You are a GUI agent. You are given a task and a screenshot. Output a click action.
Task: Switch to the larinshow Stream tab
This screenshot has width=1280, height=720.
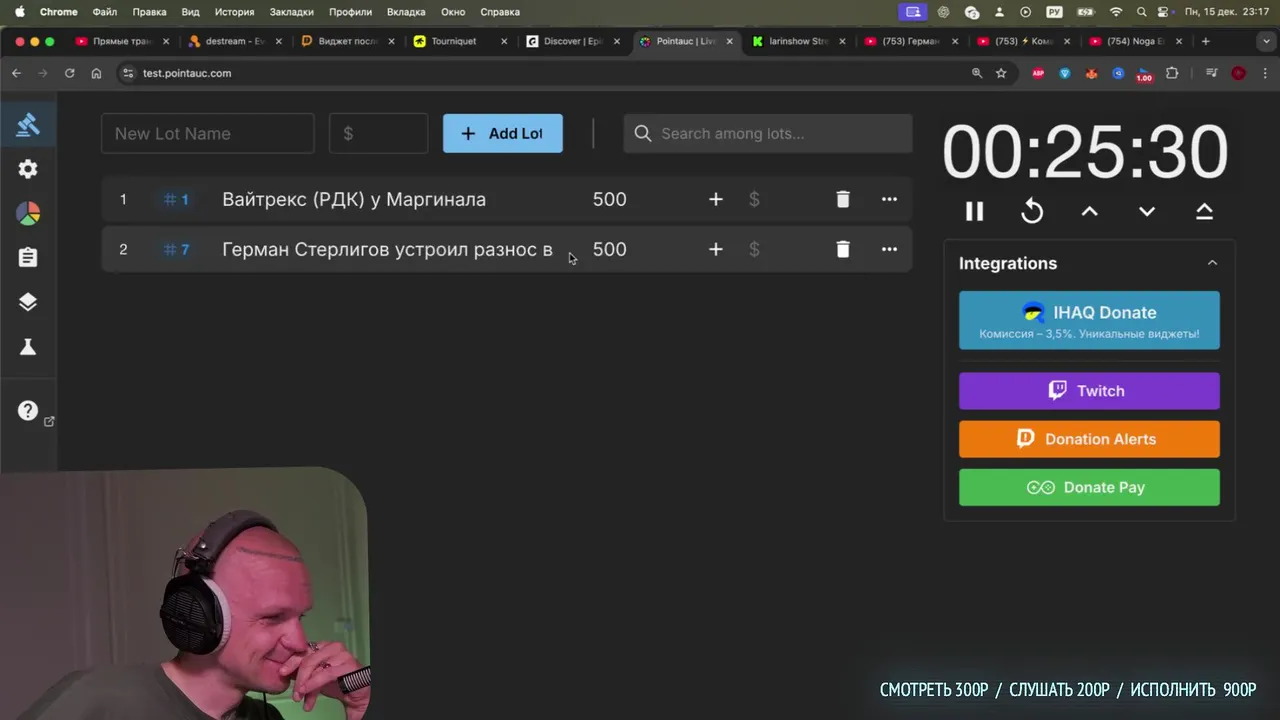click(x=798, y=41)
